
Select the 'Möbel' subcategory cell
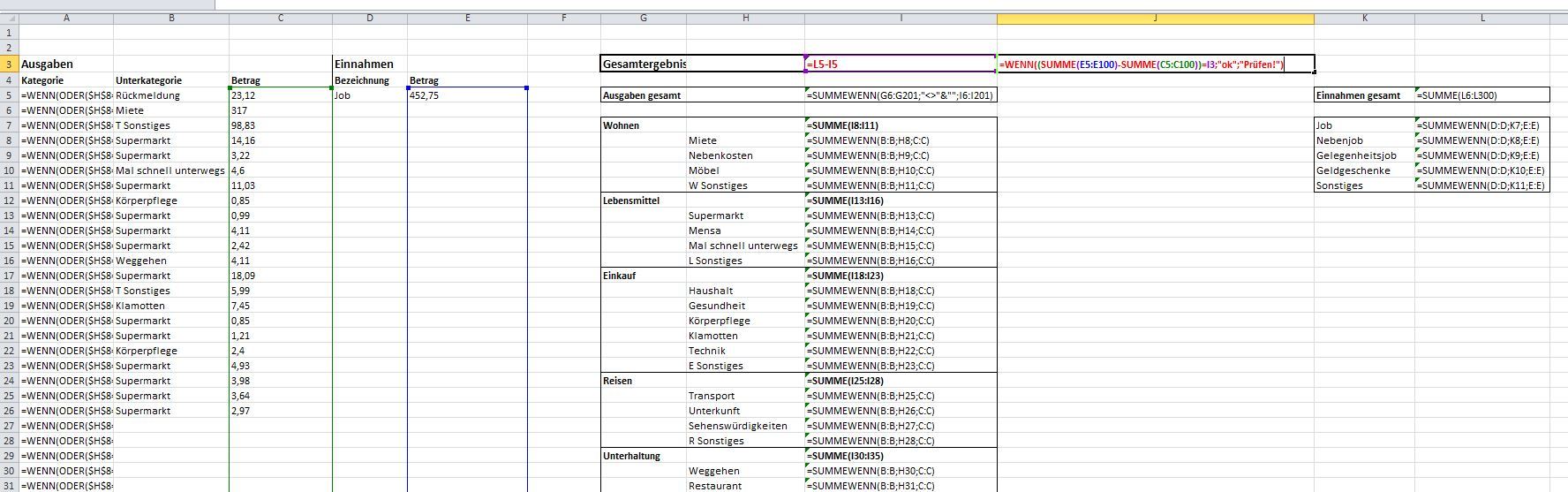[745, 170]
